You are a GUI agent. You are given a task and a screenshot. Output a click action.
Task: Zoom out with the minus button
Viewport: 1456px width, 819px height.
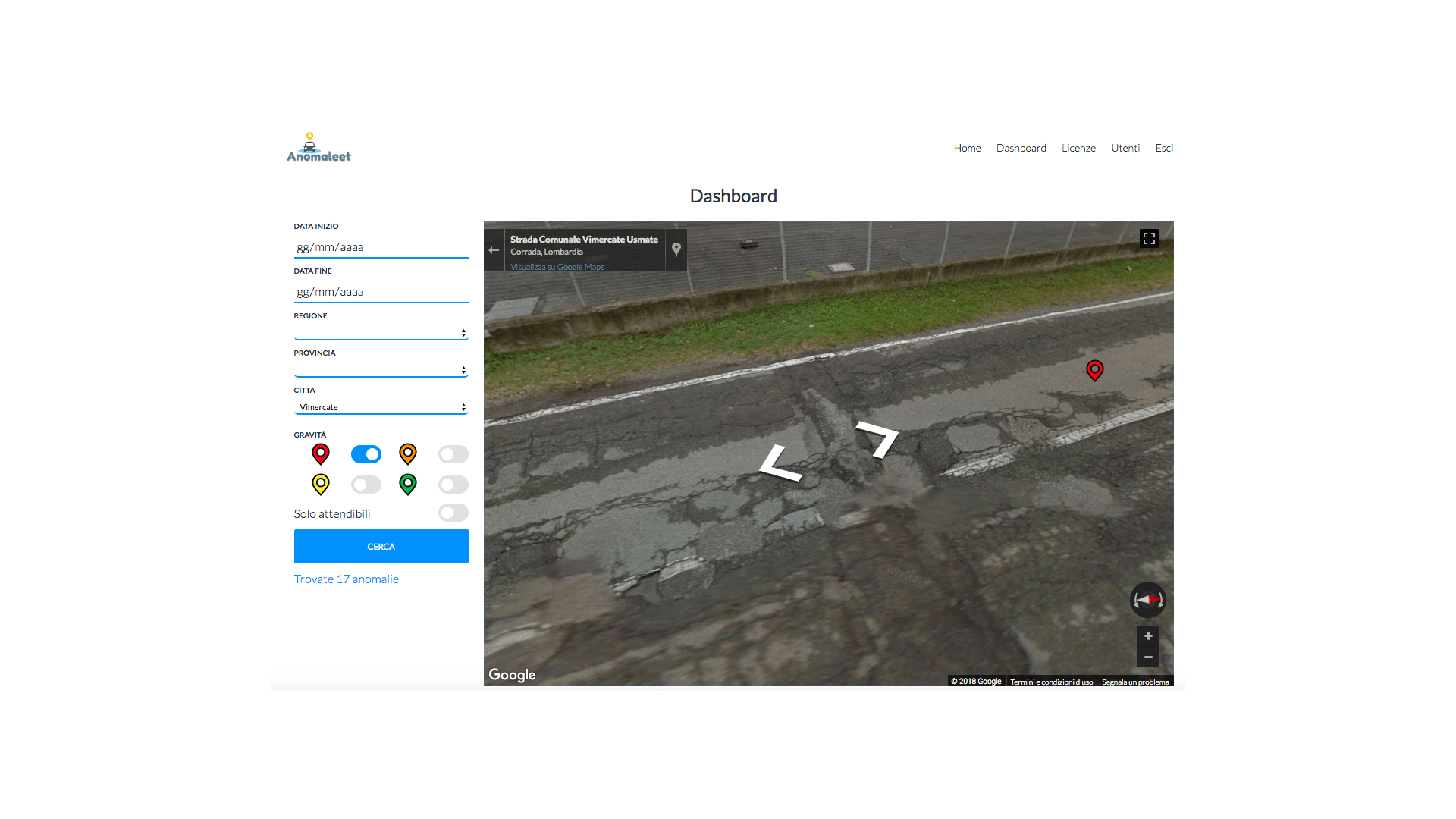tap(1148, 657)
